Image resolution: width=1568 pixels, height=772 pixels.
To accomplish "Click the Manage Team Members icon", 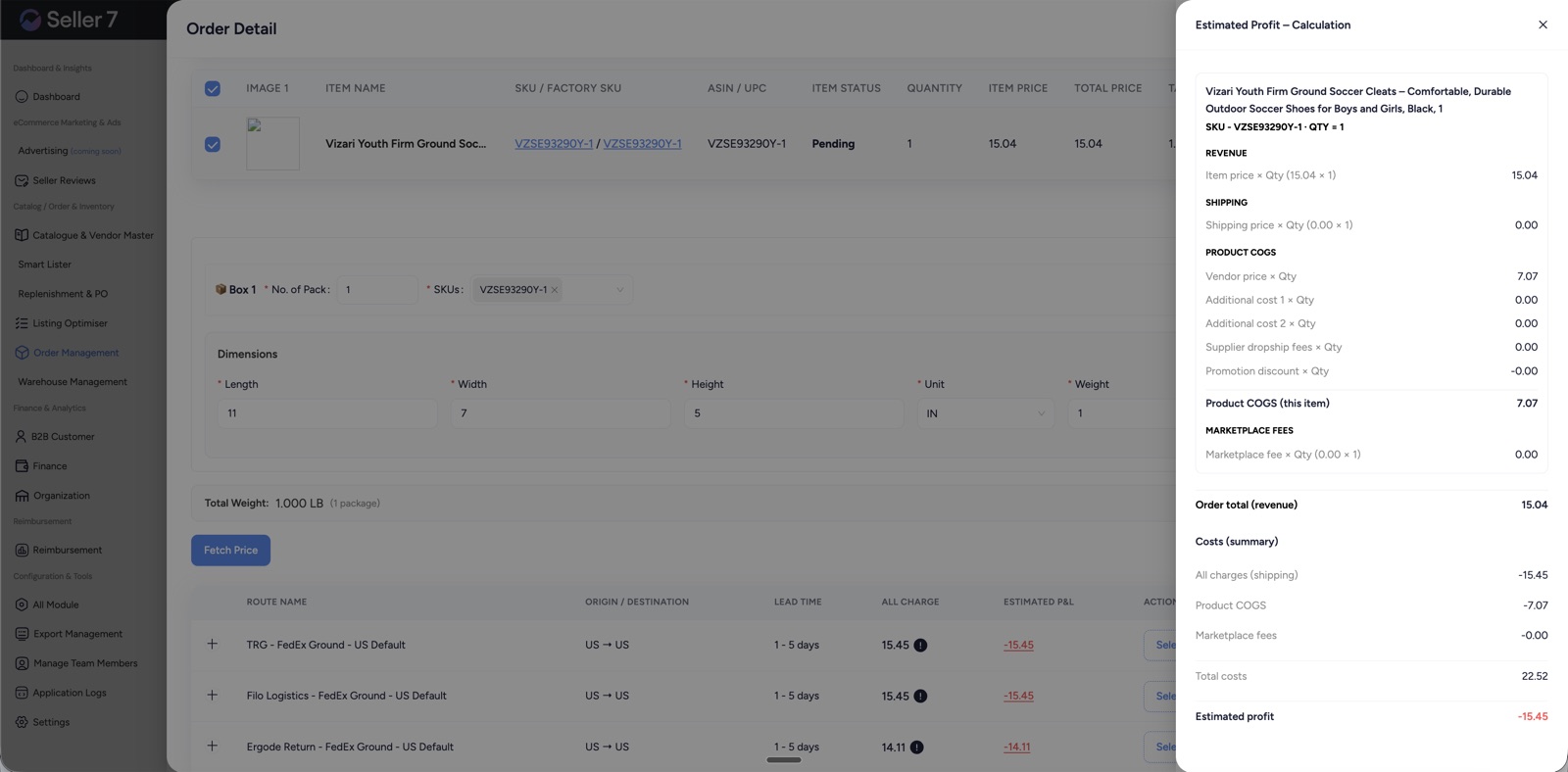I will click(22, 663).
